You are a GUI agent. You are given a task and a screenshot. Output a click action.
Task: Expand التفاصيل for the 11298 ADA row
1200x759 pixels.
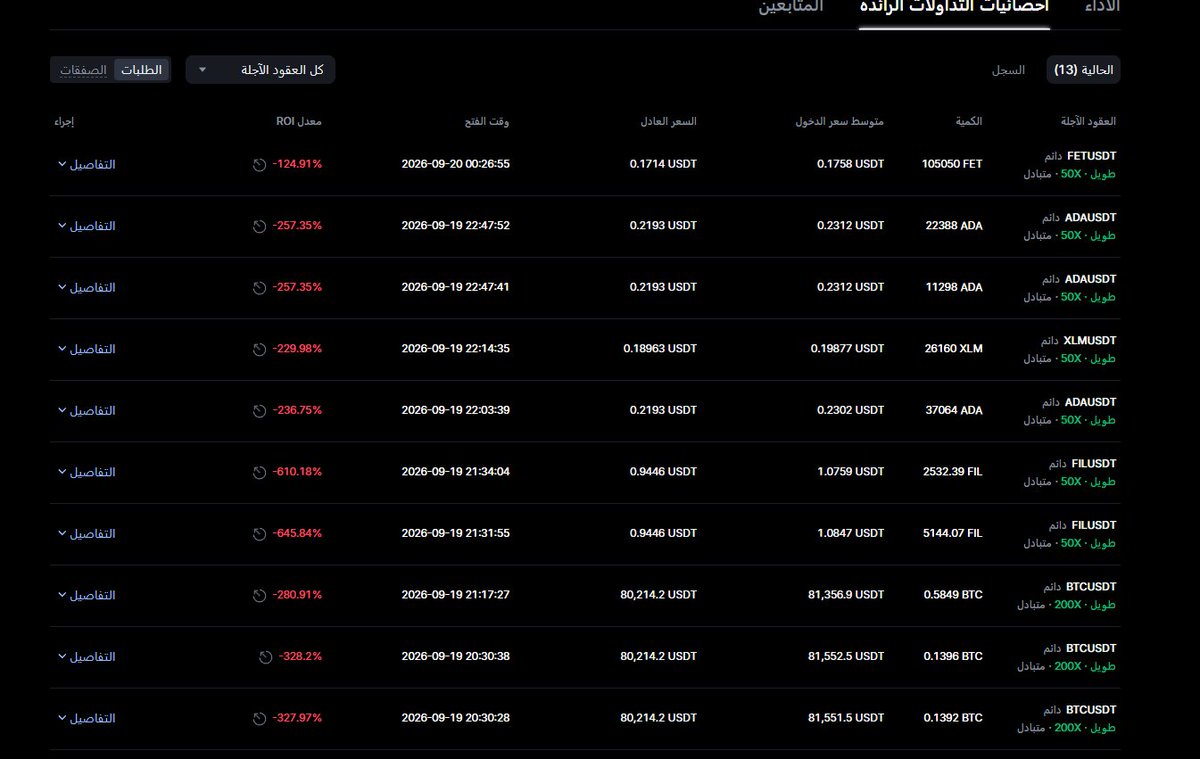click(86, 288)
